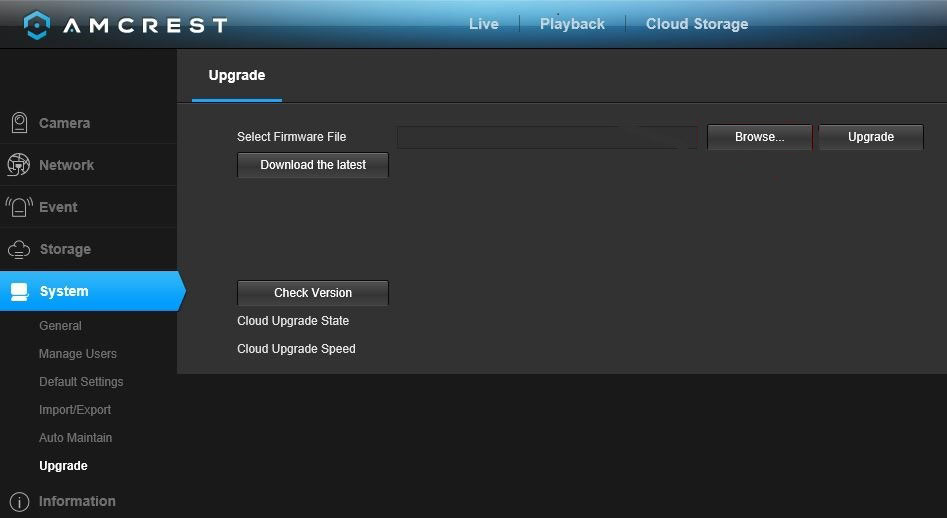Viewport: 947px width, 518px height.
Task: Click the Camera icon in sidebar
Action: click(19, 123)
